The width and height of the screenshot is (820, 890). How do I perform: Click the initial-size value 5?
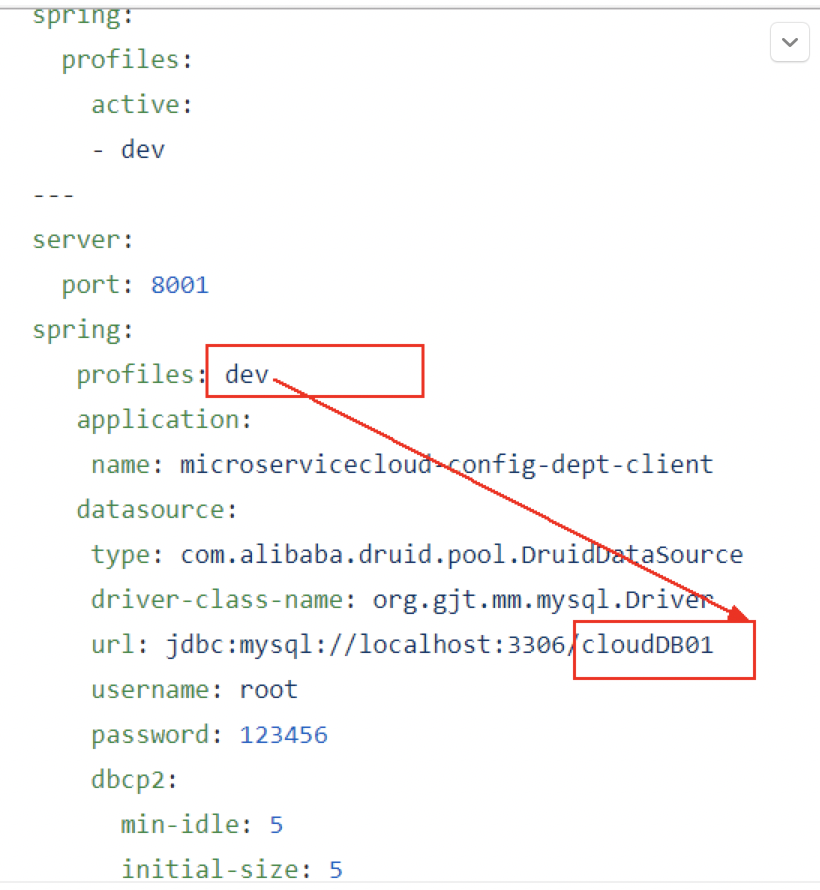[x=336, y=870]
